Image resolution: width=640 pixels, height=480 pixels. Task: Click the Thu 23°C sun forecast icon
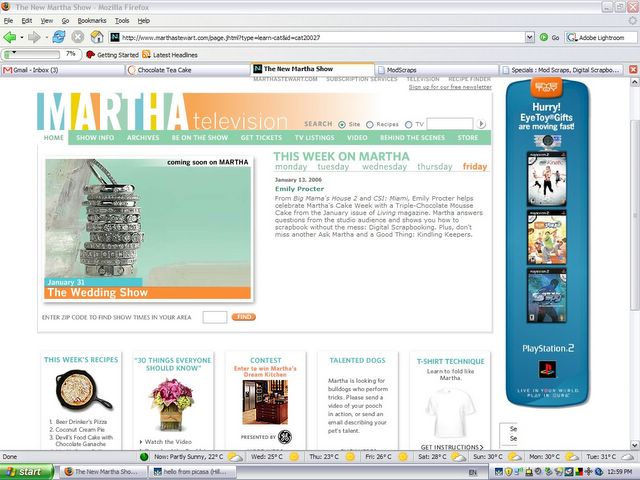tap(350, 457)
